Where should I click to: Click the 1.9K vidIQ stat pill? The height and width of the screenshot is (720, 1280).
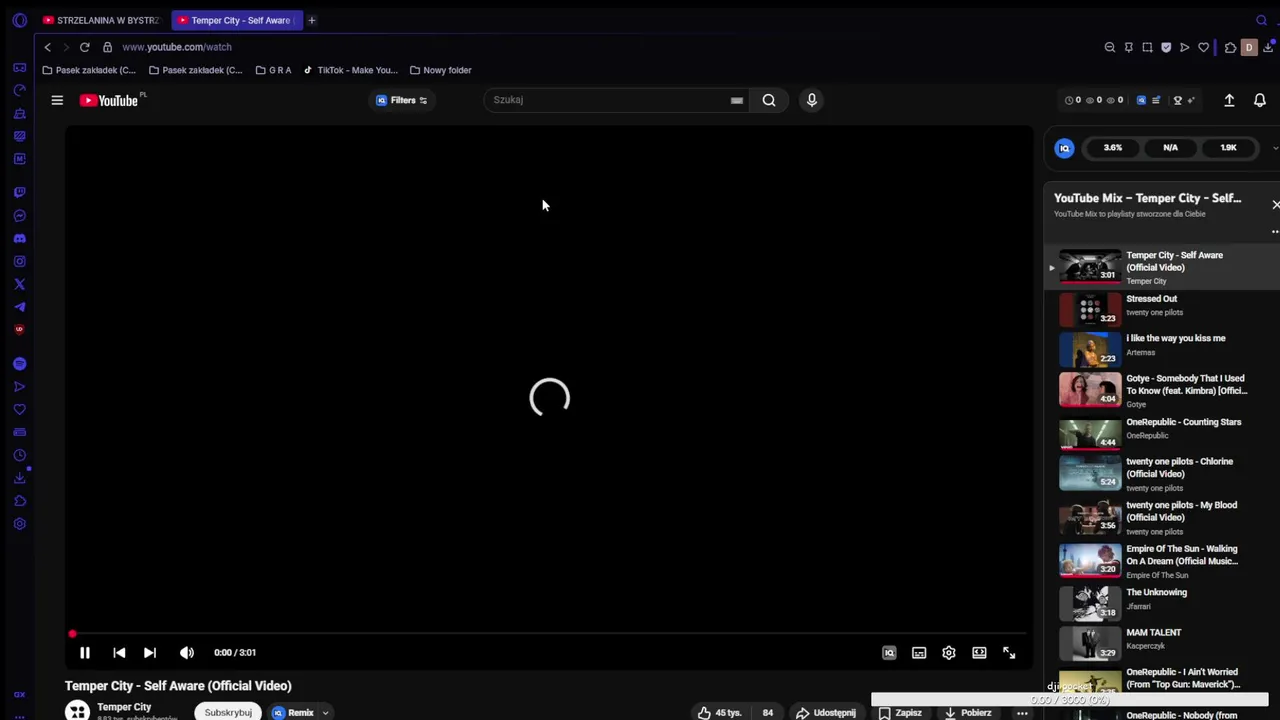1228,148
